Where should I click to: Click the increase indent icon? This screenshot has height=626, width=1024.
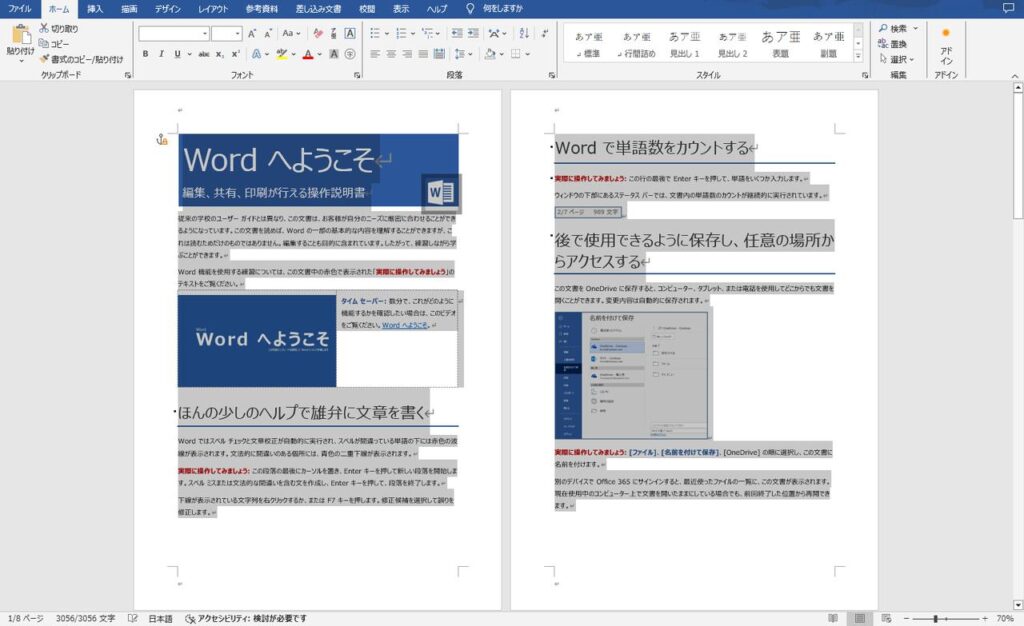coord(473,33)
